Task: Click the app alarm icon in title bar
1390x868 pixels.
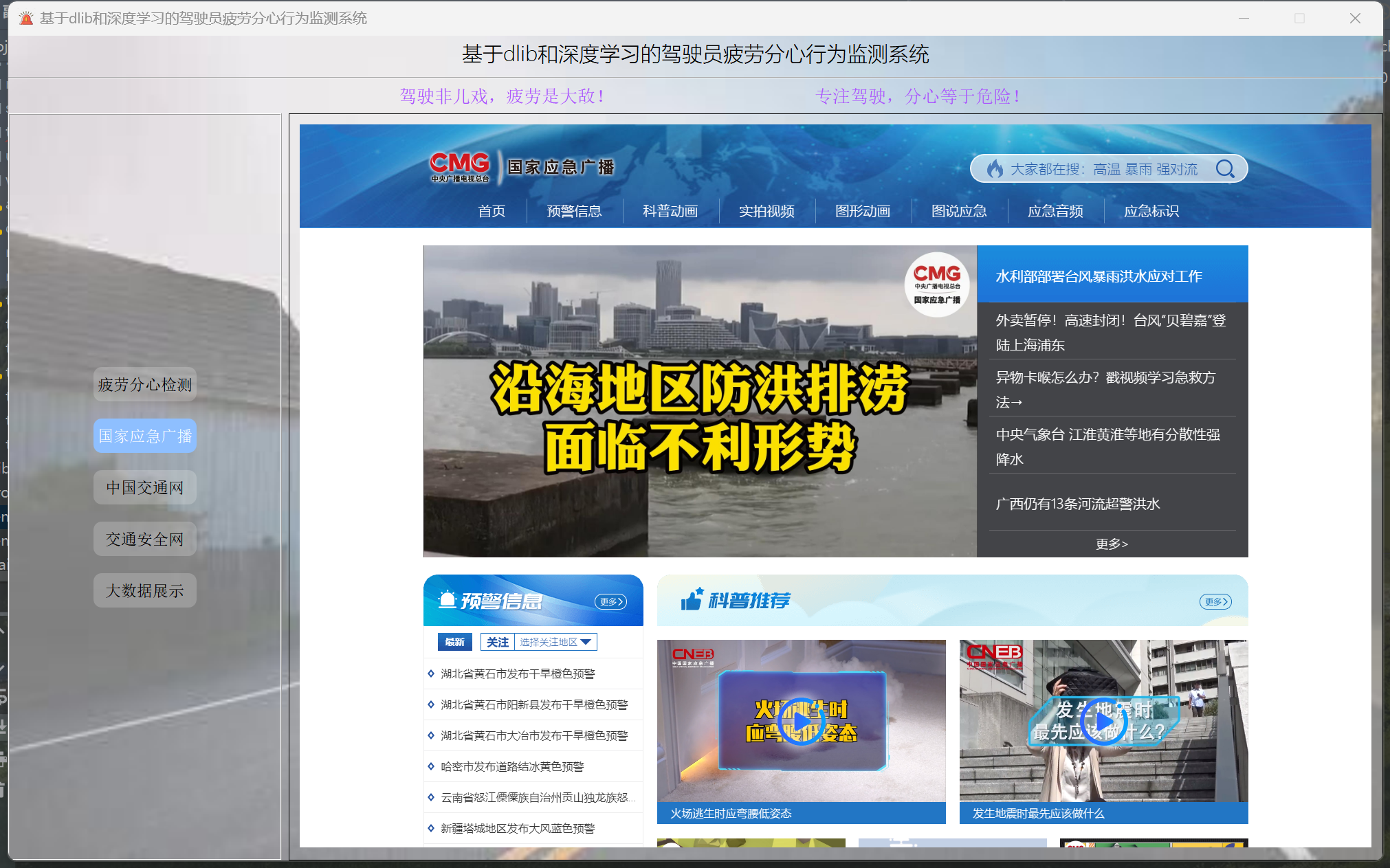Action: pos(26,18)
